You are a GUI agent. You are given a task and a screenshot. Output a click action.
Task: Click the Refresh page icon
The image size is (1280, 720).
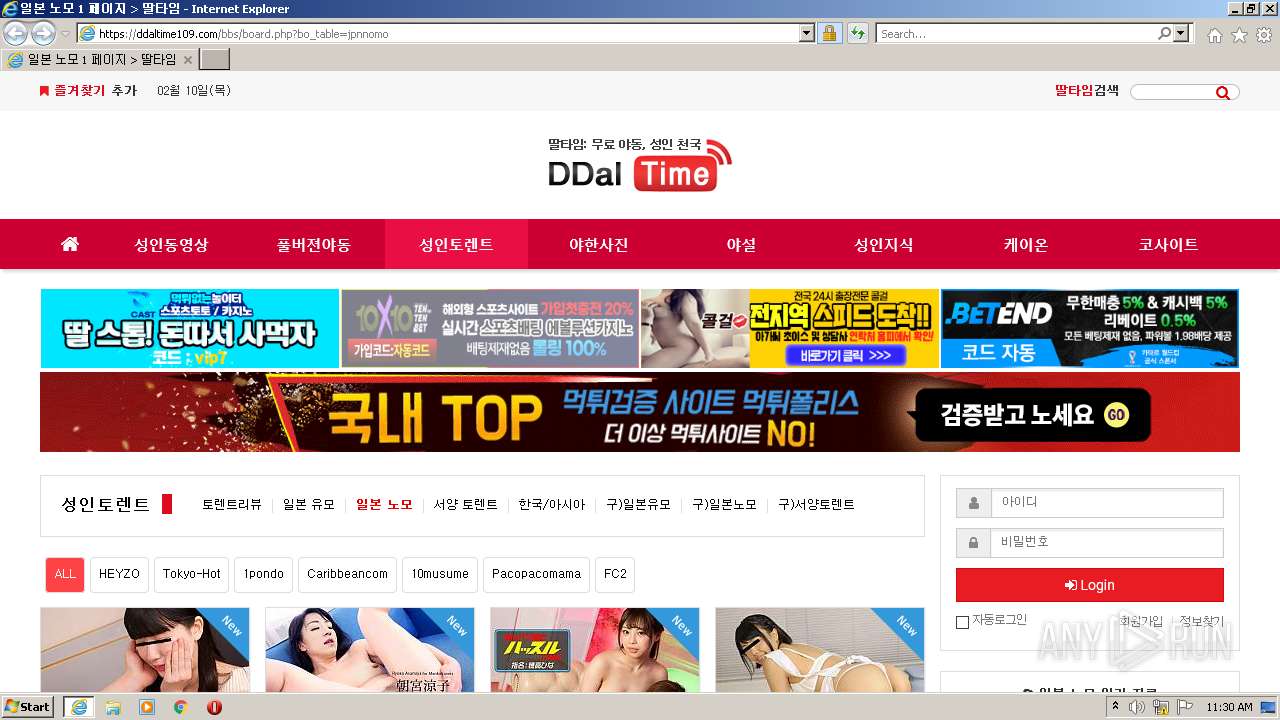[x=857, y=34]
